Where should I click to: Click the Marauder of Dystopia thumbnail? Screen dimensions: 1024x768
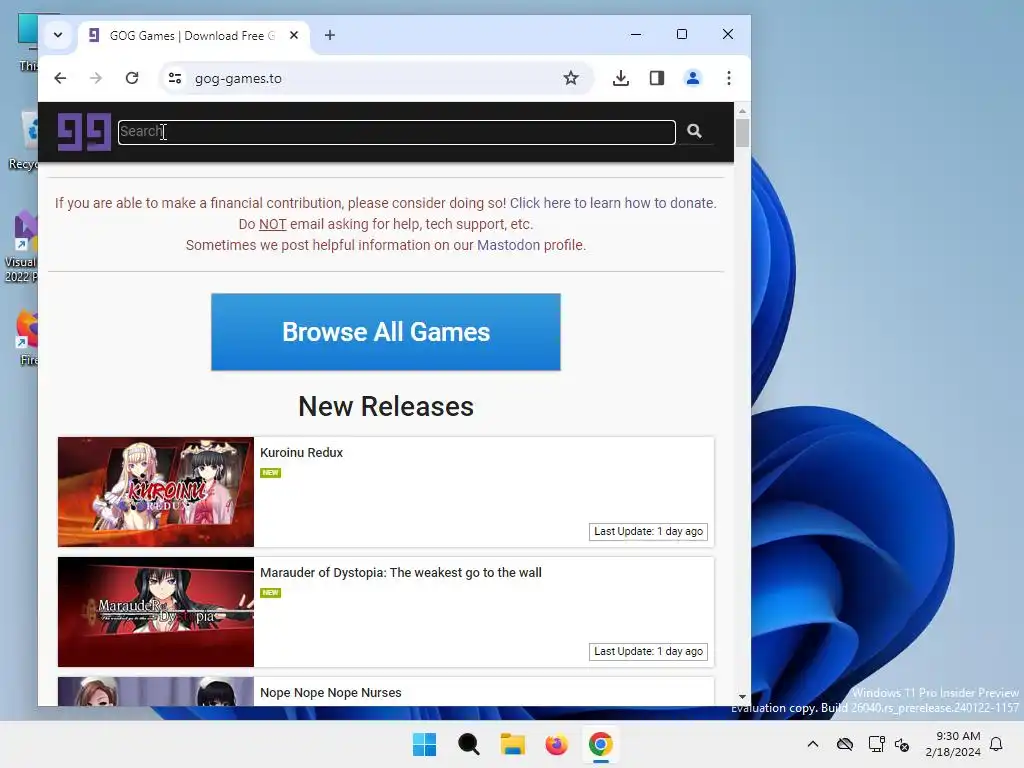(x=156, y=612)
